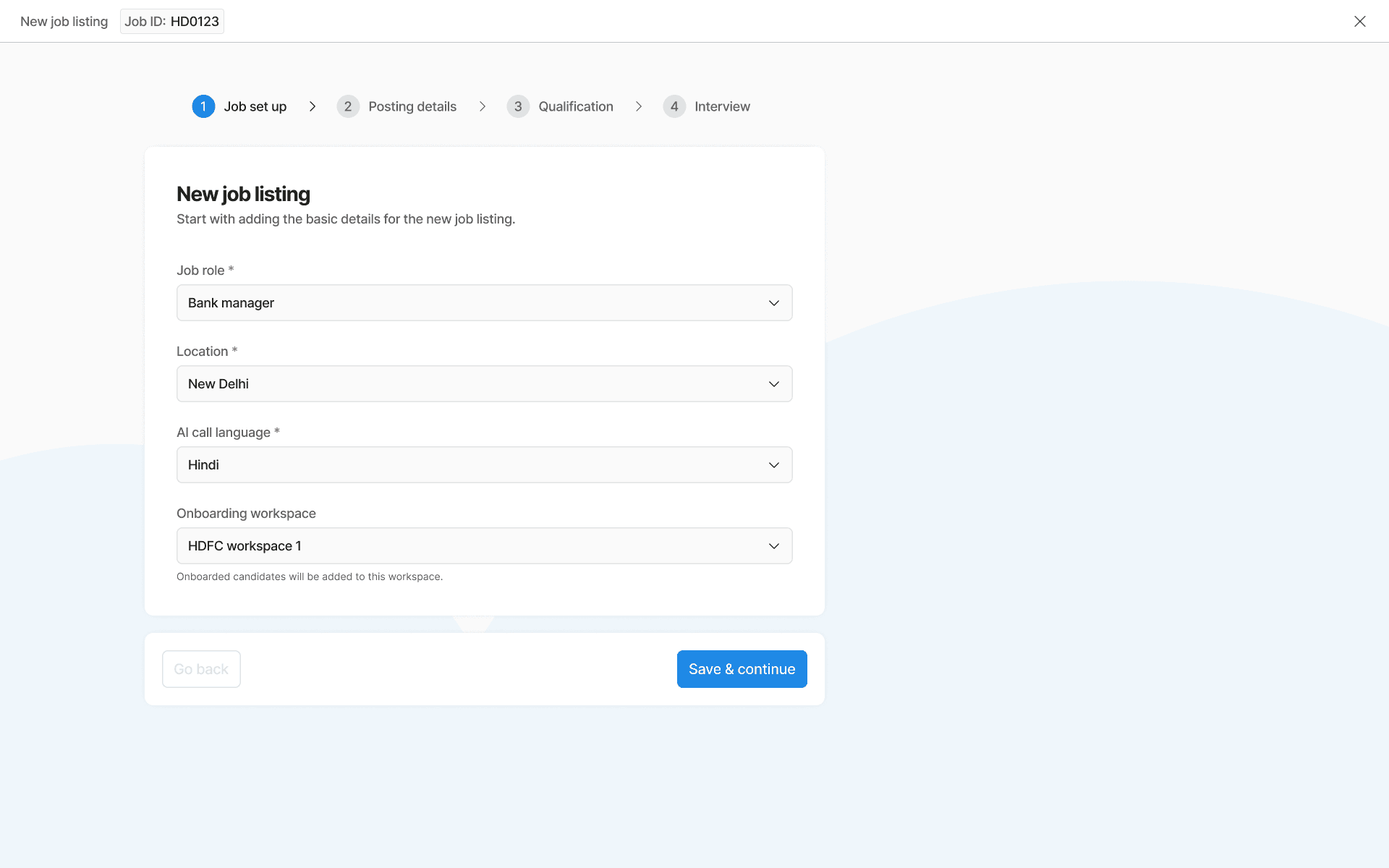Click step 2 number circle

[x=348, y=106]
